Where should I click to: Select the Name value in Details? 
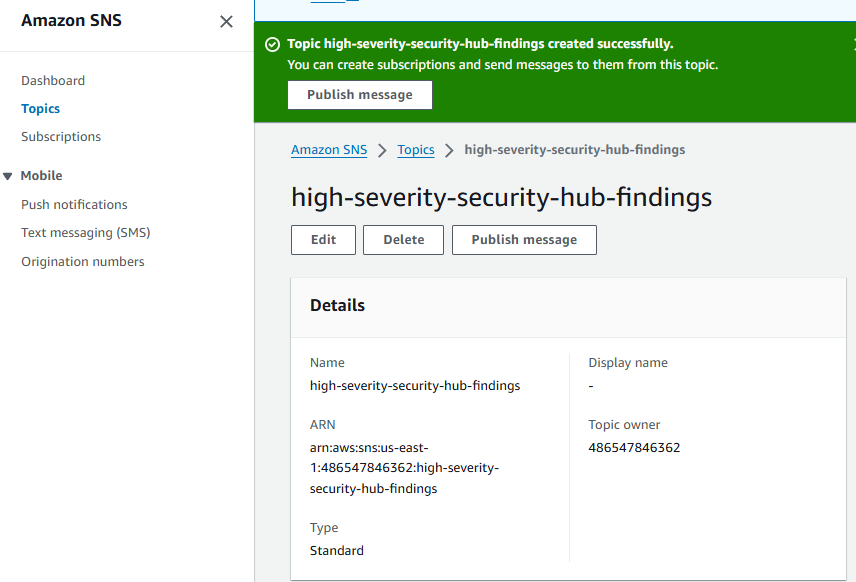tap(415, 386)
